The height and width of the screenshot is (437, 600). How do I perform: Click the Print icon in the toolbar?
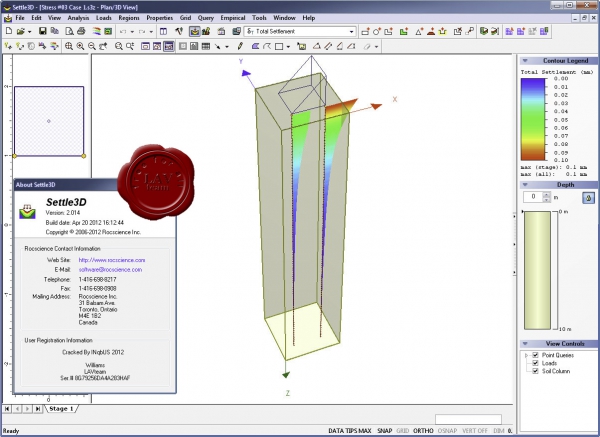coord(81,31)
